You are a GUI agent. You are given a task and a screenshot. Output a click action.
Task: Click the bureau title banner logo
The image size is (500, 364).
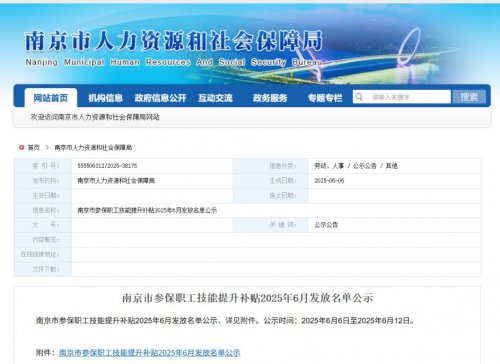(174, 48)
